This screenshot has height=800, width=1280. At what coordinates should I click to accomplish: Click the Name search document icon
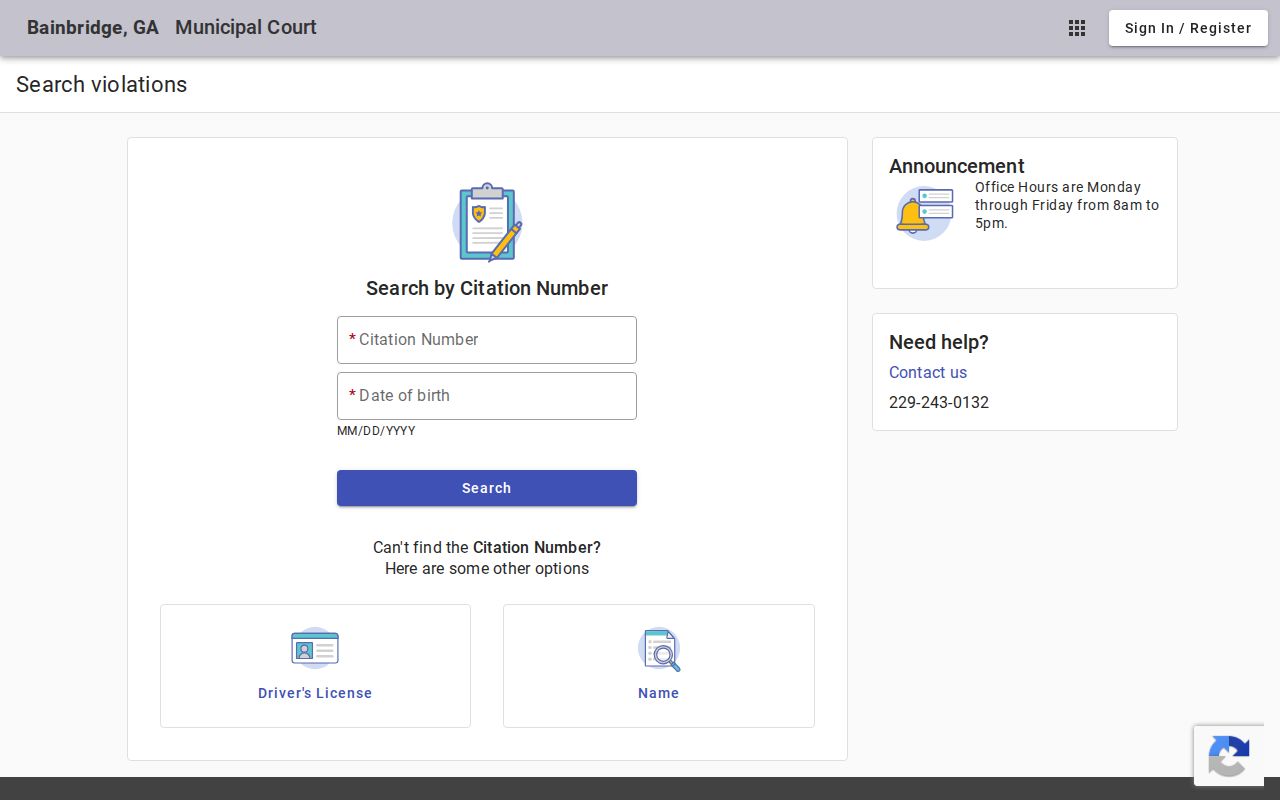[x=659, y=649]
